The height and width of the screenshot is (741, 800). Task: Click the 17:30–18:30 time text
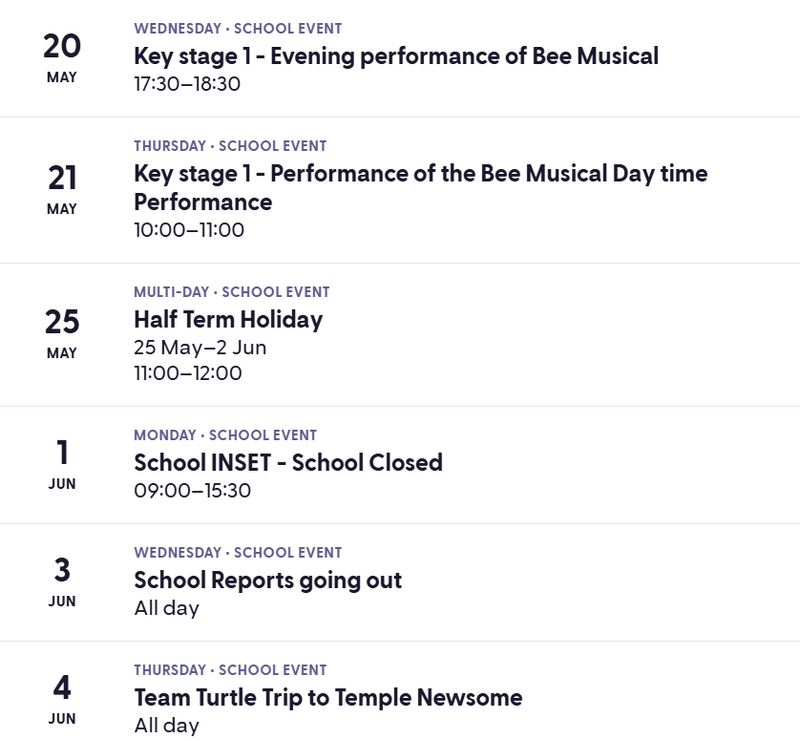coord(187,84)
